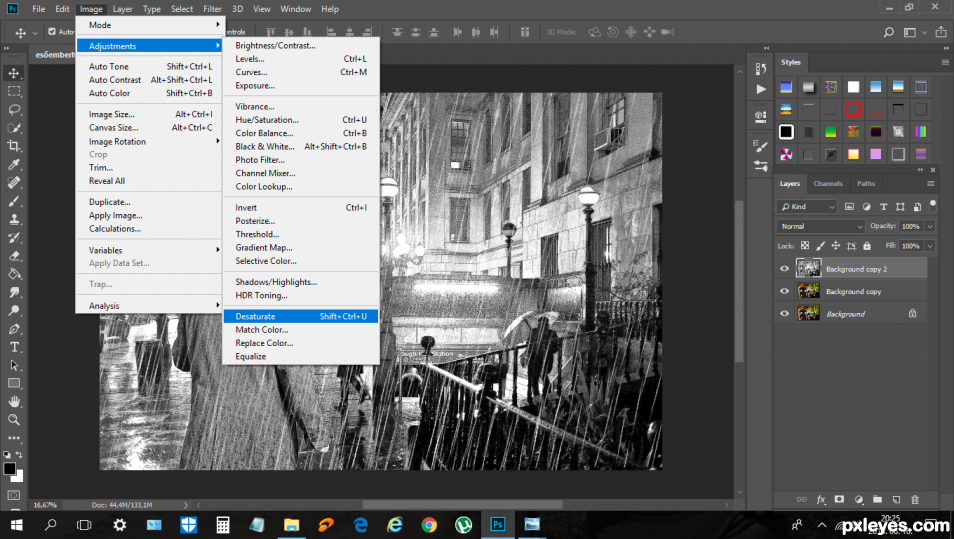
Task: Select the Clone Stamp tool
Action: tap(13, 219)
